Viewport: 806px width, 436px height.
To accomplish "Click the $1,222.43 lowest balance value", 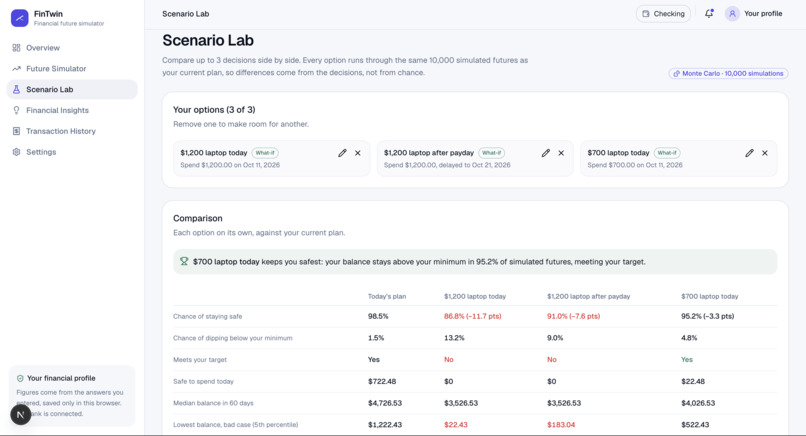I will click(384, 425).
